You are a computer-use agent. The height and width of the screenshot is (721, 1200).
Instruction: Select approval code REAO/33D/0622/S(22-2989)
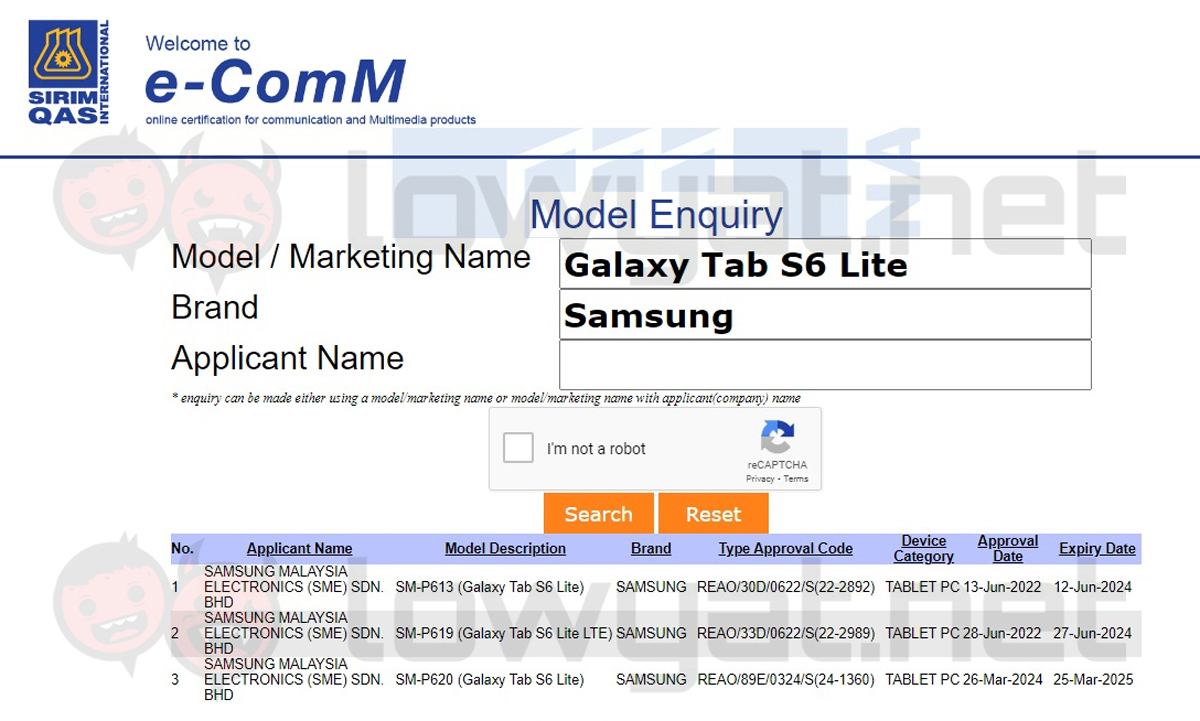pyautogui.click(x=786, y=633)
